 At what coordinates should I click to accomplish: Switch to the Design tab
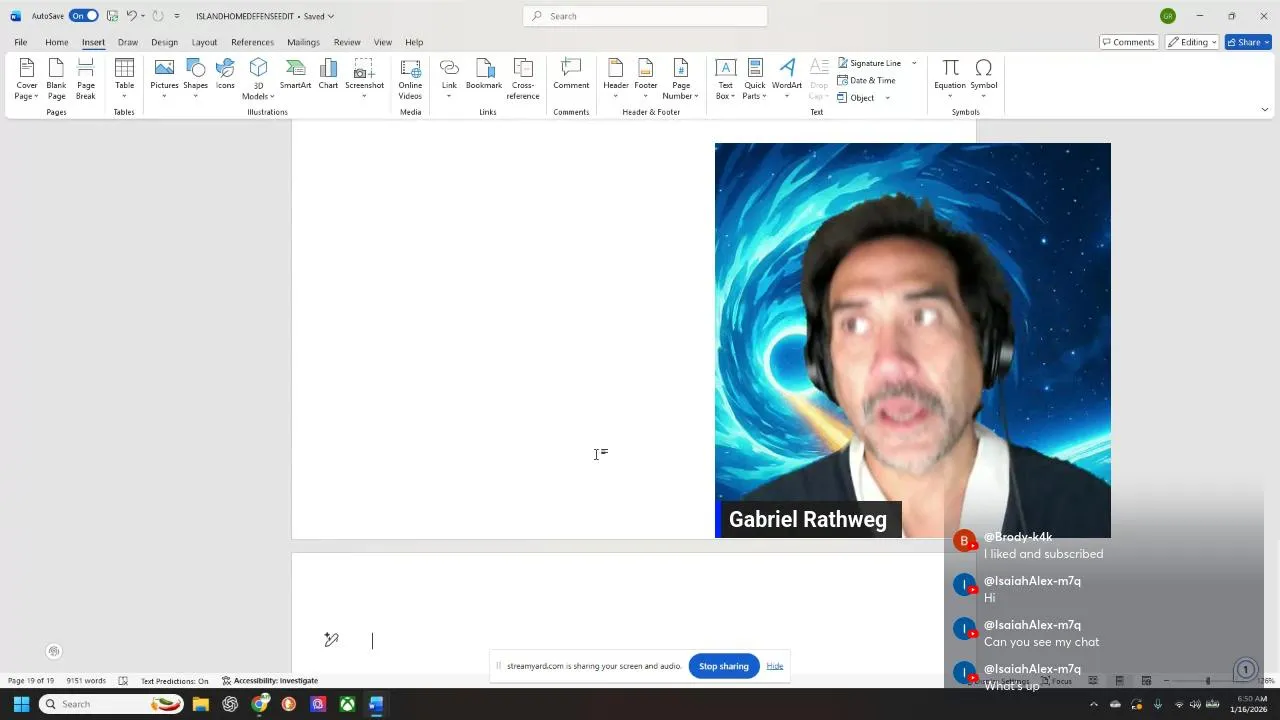(164, 42)
